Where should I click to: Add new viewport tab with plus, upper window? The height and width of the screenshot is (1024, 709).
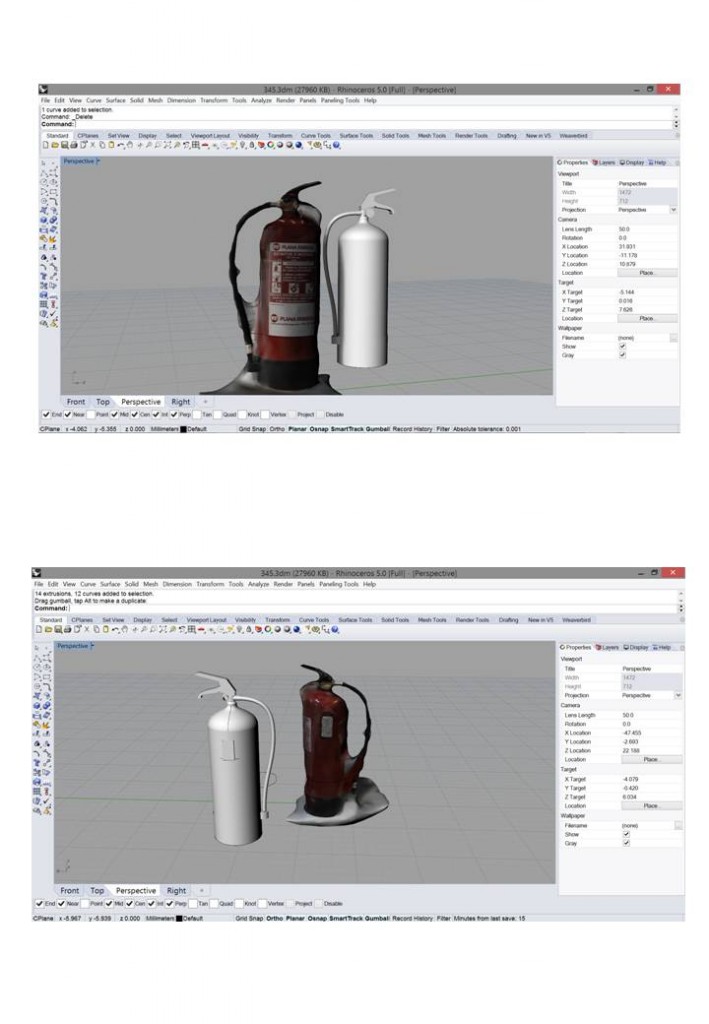point(205,402)
